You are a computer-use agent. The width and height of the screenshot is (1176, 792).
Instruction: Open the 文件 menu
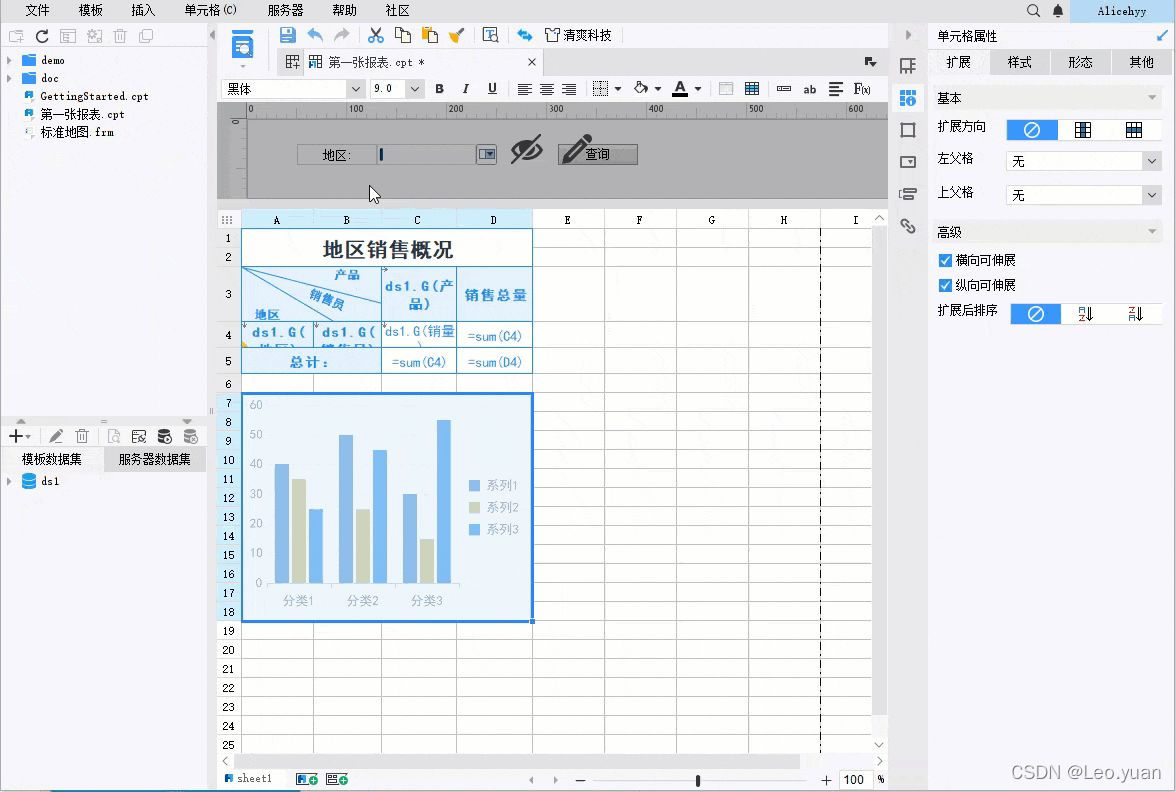tap(38, 10)
